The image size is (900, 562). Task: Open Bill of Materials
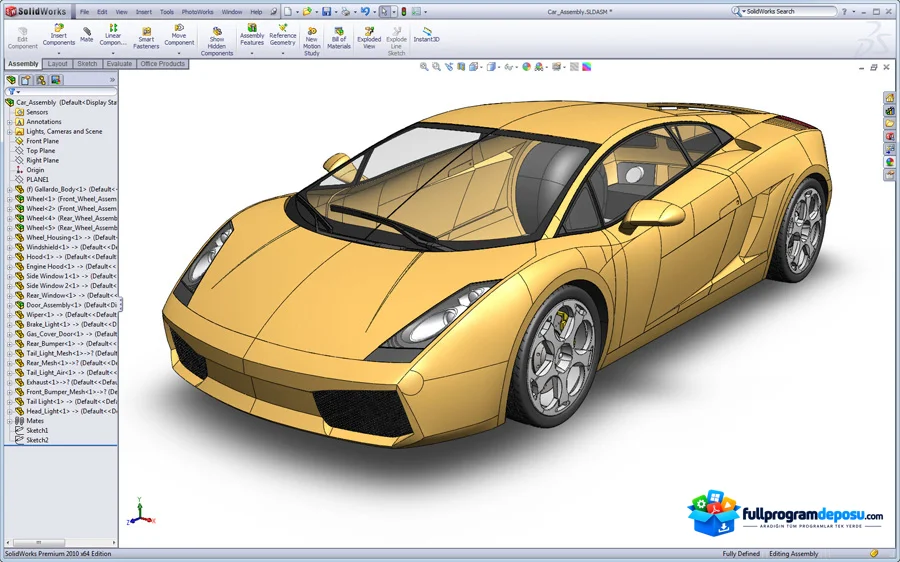339,38
